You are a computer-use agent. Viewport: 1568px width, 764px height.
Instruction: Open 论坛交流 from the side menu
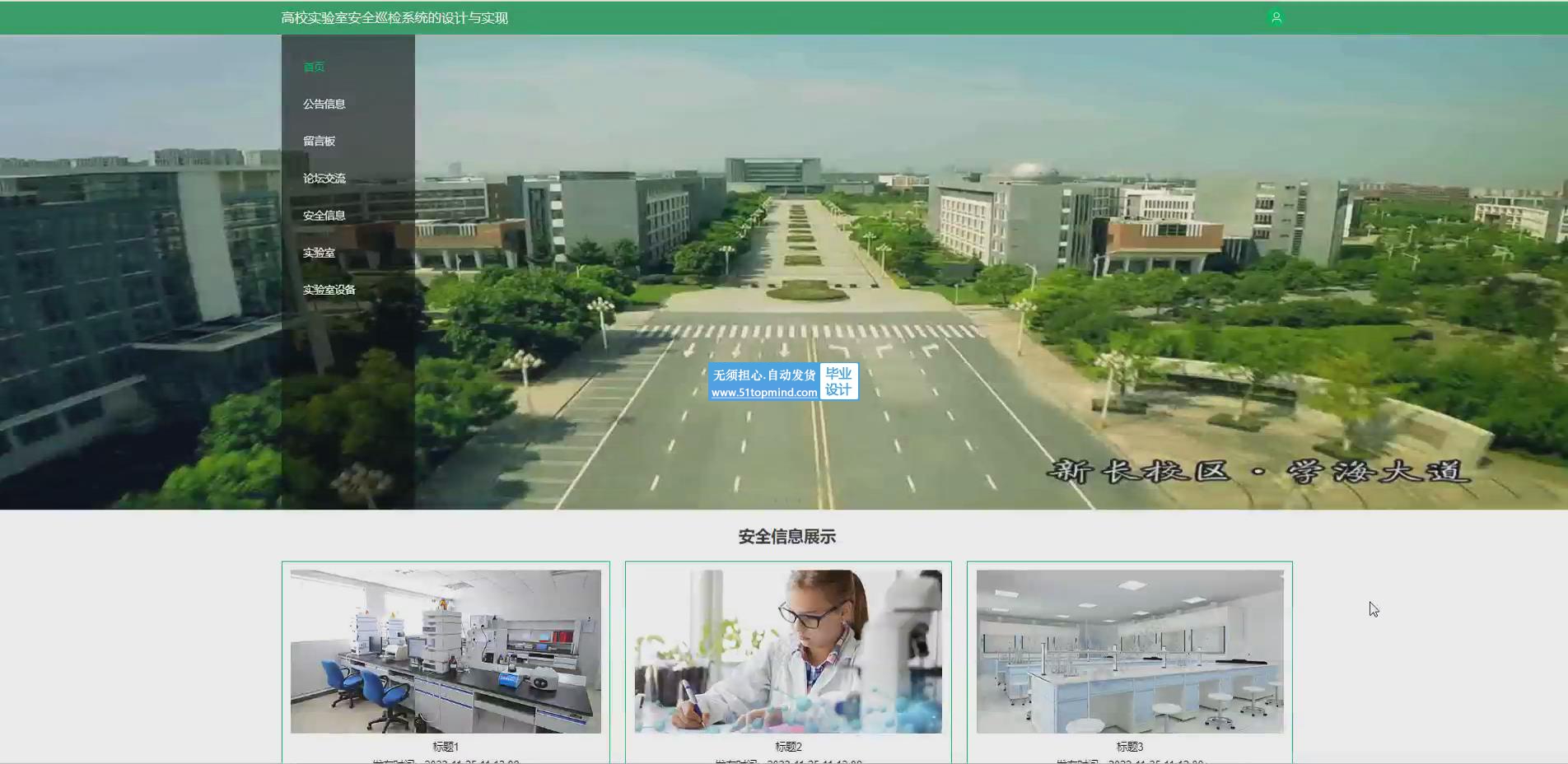[324, 178]
